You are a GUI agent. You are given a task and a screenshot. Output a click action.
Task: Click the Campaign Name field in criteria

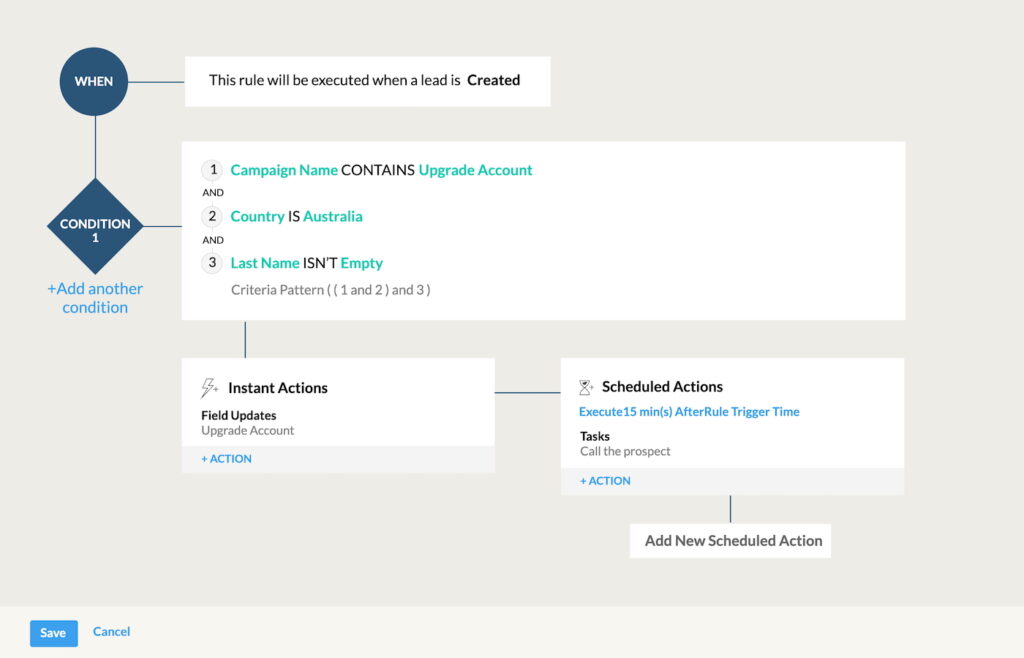284,170
